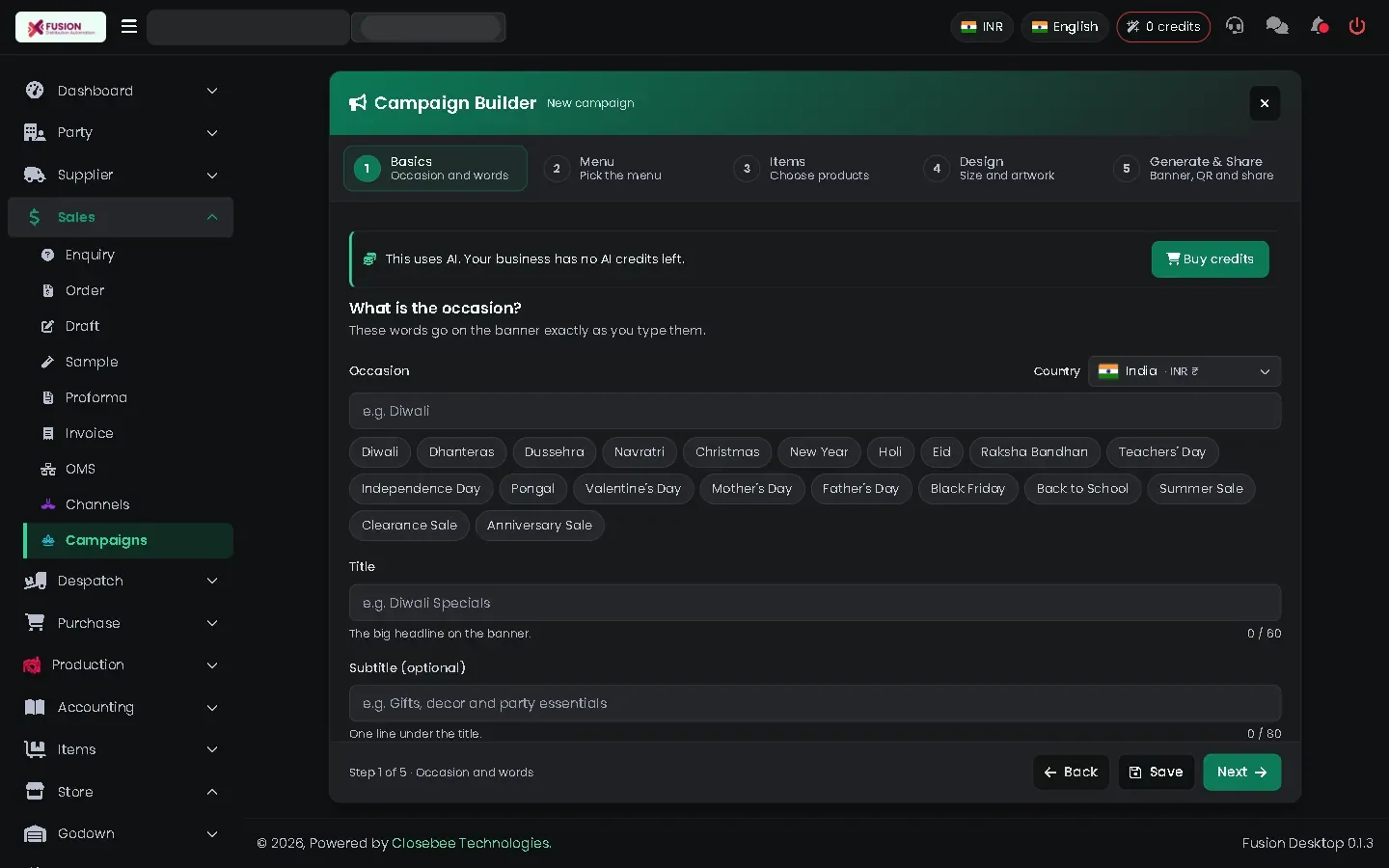Collapse the Sales menu
Screen dimensions: 1389x868
click(121, 217)
